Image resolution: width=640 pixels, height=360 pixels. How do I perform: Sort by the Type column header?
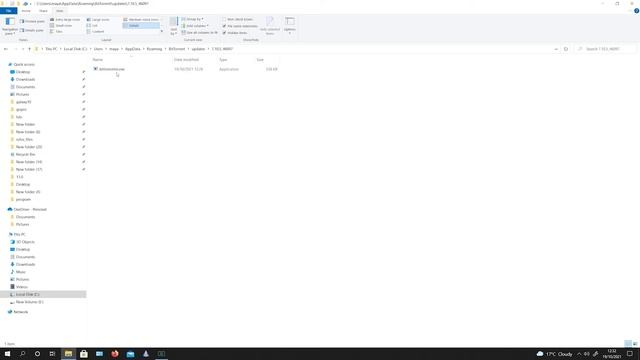tap(223, 60)
